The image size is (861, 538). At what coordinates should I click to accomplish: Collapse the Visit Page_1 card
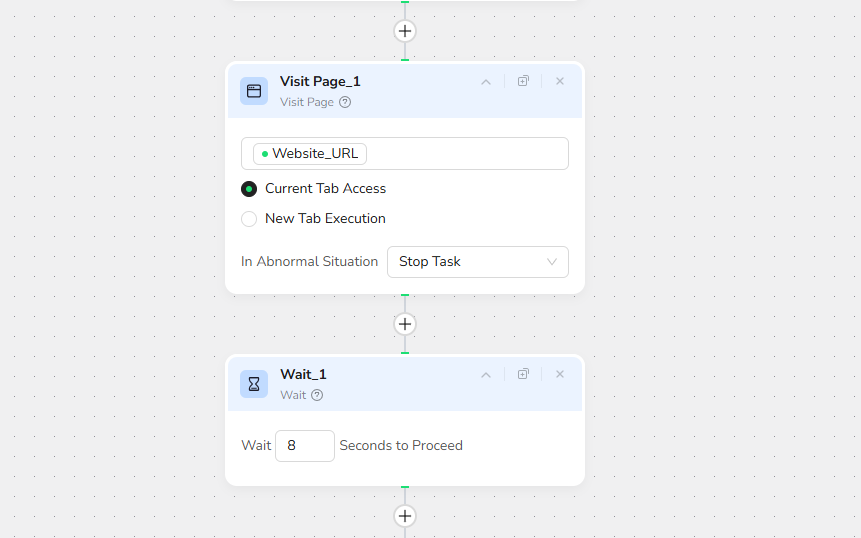486,82
